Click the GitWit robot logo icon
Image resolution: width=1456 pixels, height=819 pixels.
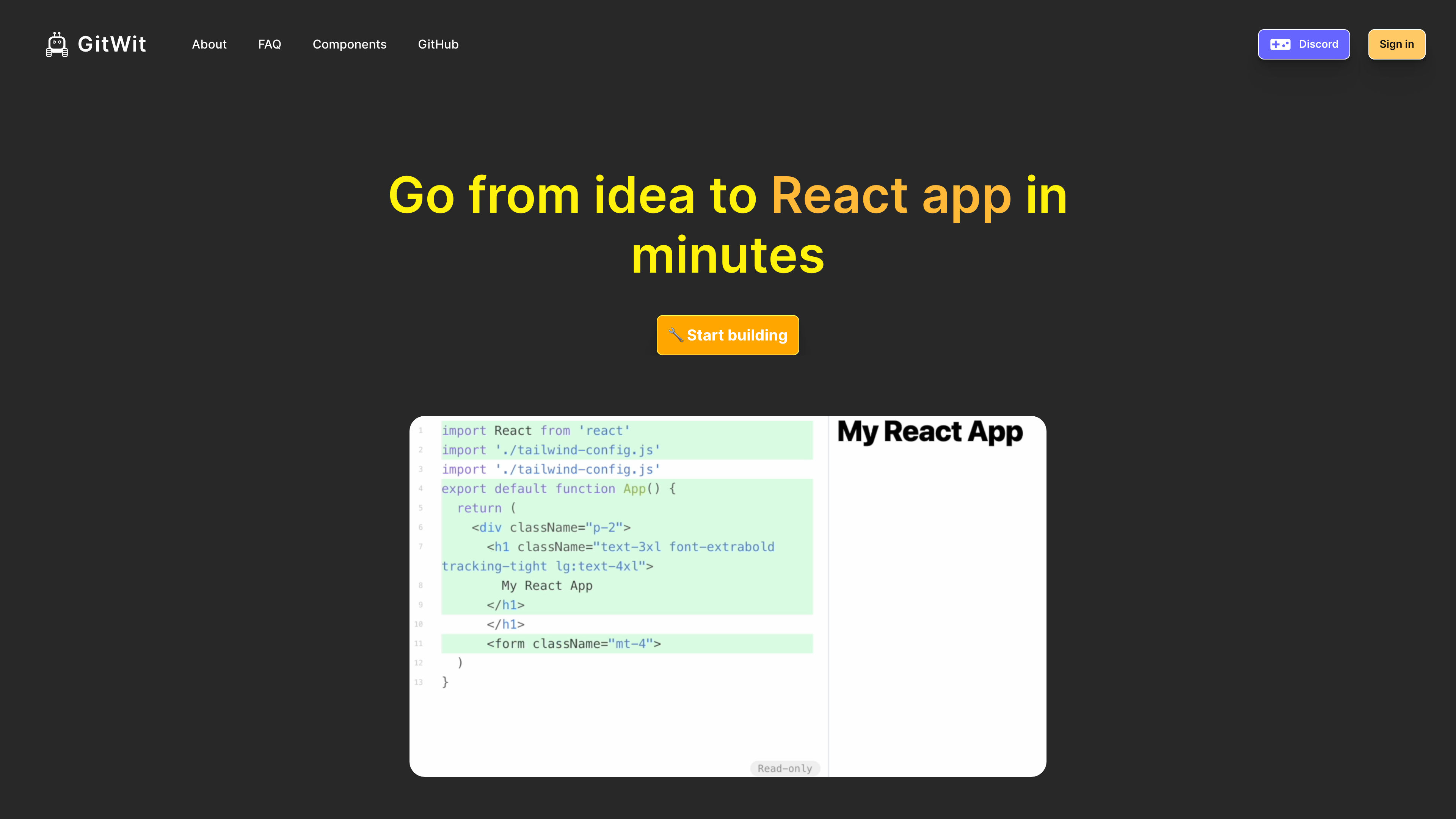pyautogui.click(x=56, y=44)
